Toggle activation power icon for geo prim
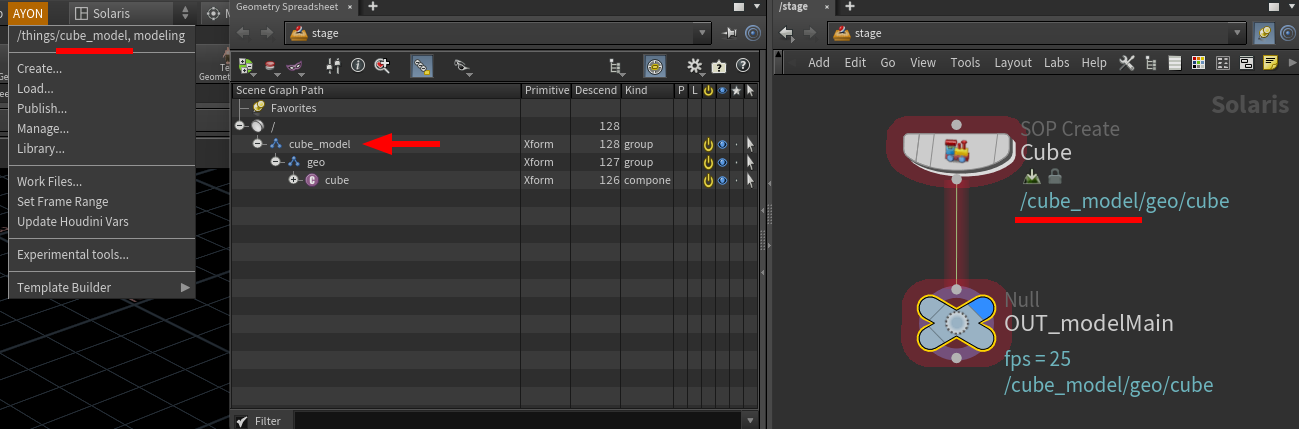This screenshot has height=429, width=1299. [708, 163]
